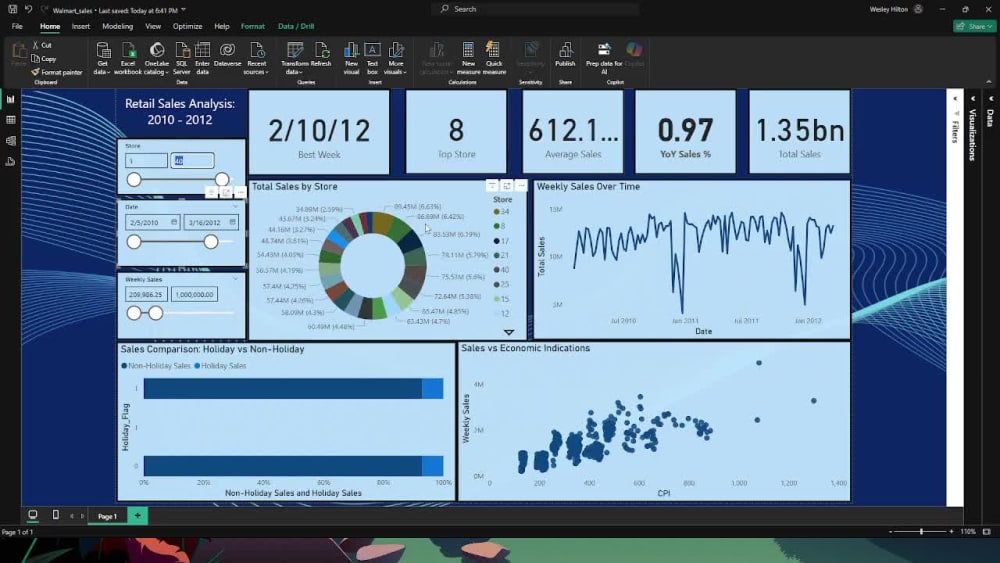Collapse the ribbon with the chevron
This screenshot has width=1000, height=563.
[x=989, y=82]
